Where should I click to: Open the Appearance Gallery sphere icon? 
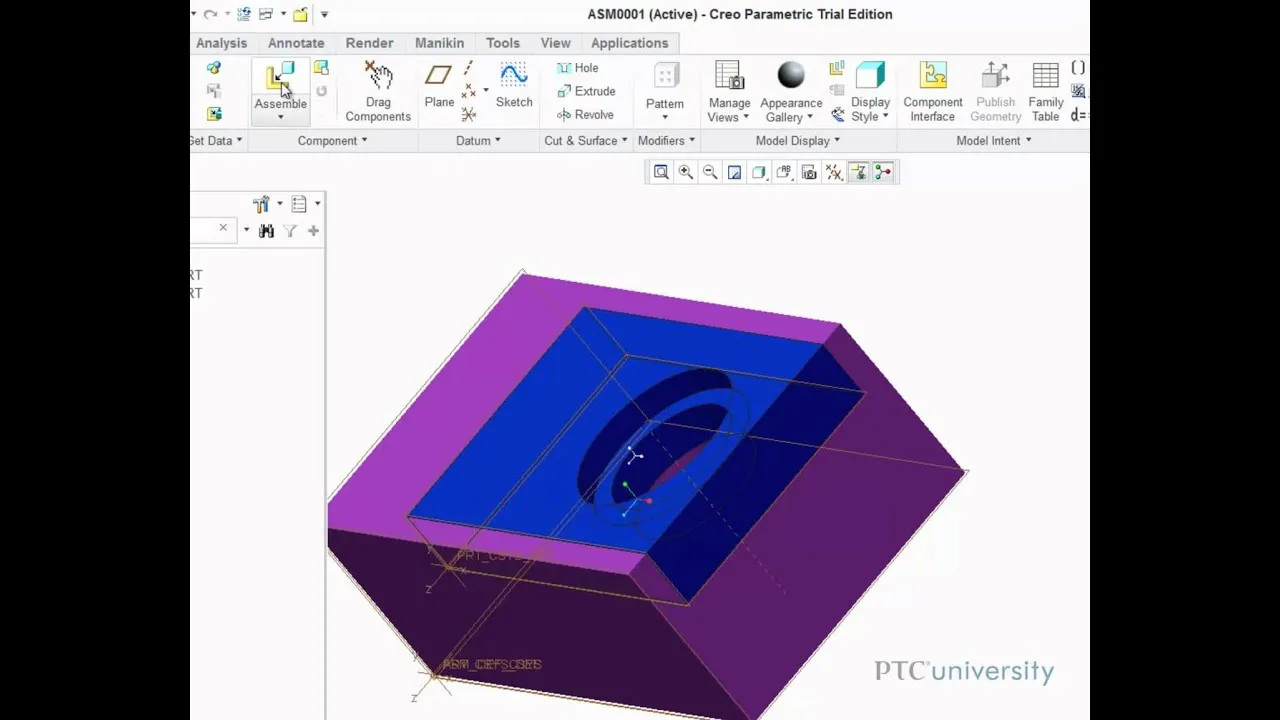(791, 76)
